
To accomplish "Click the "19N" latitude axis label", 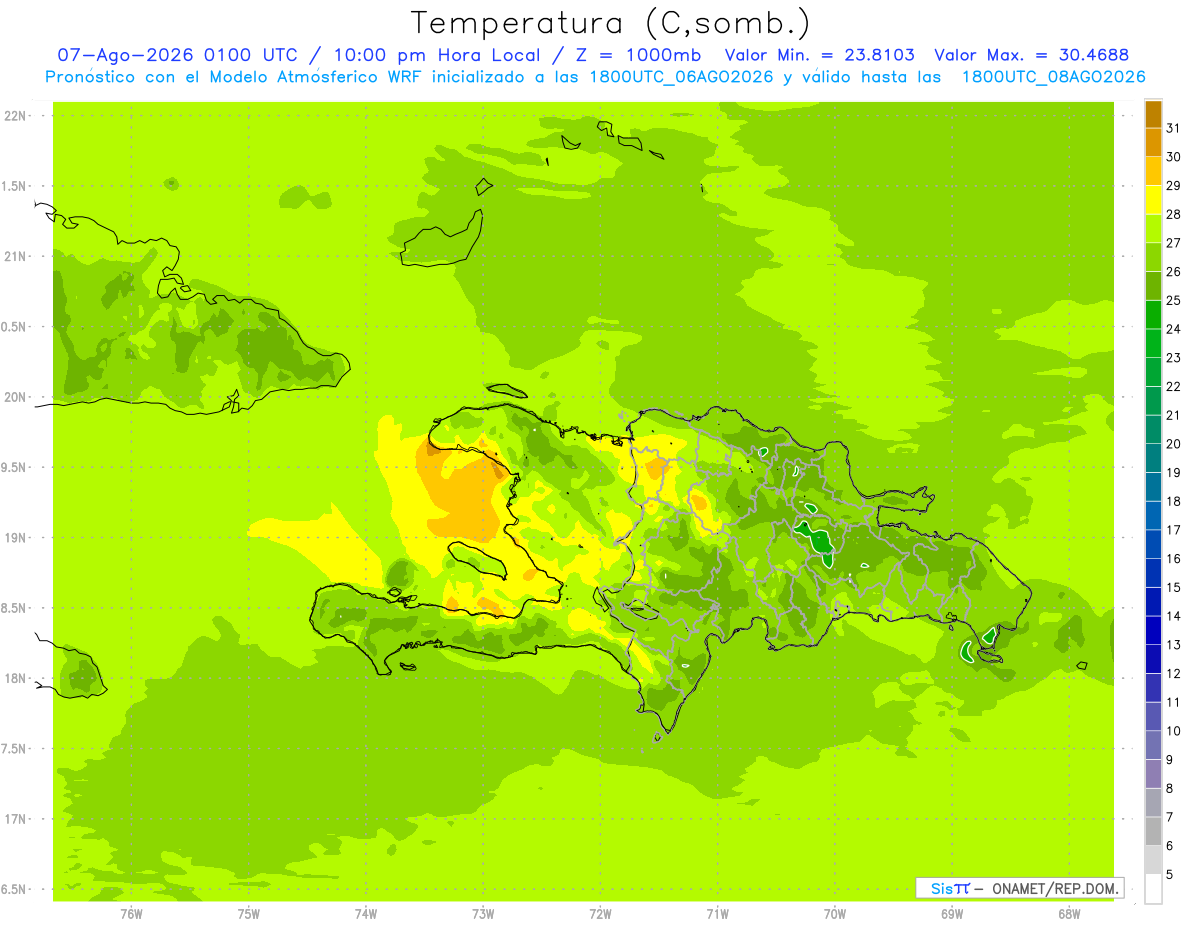I will point(15,538).
